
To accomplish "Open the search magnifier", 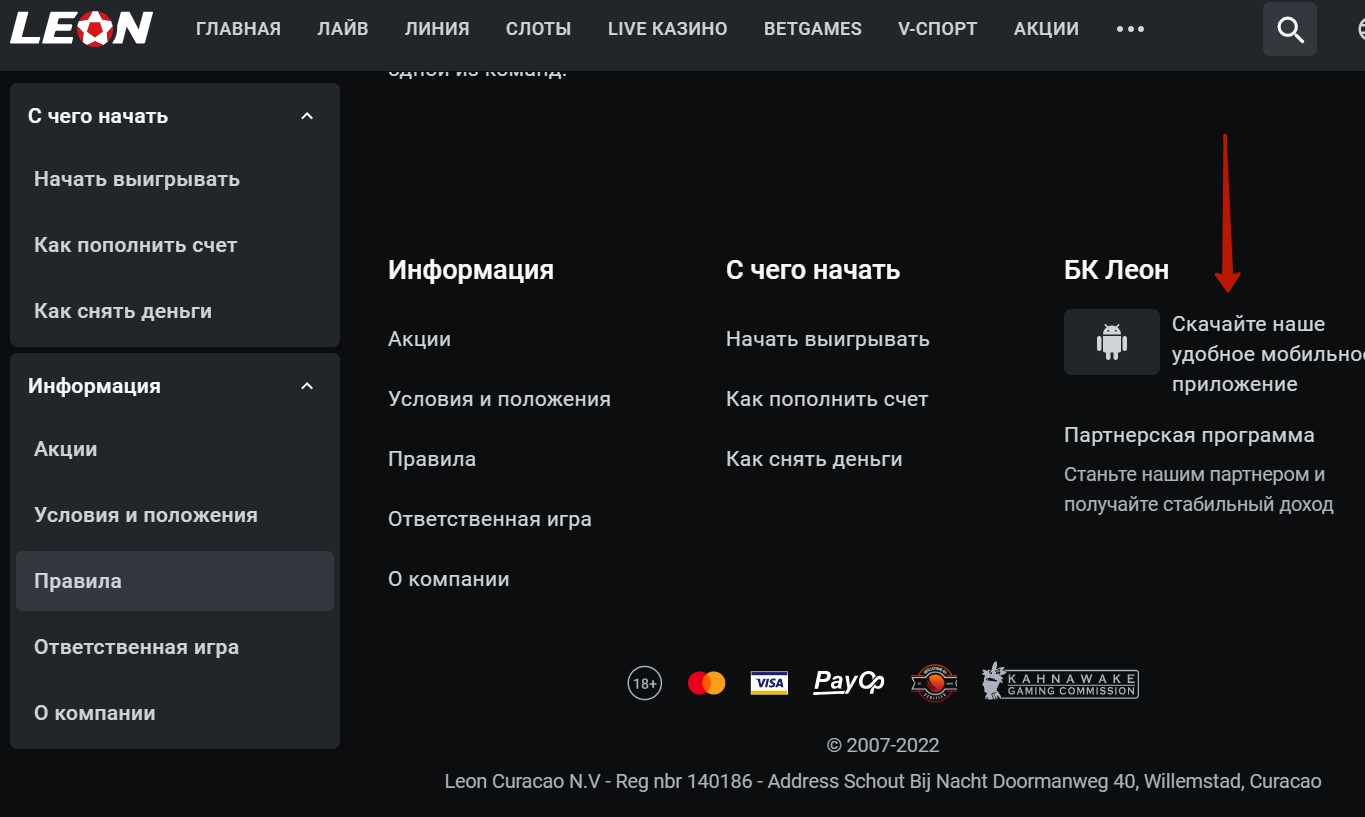I will (1289, 28).
